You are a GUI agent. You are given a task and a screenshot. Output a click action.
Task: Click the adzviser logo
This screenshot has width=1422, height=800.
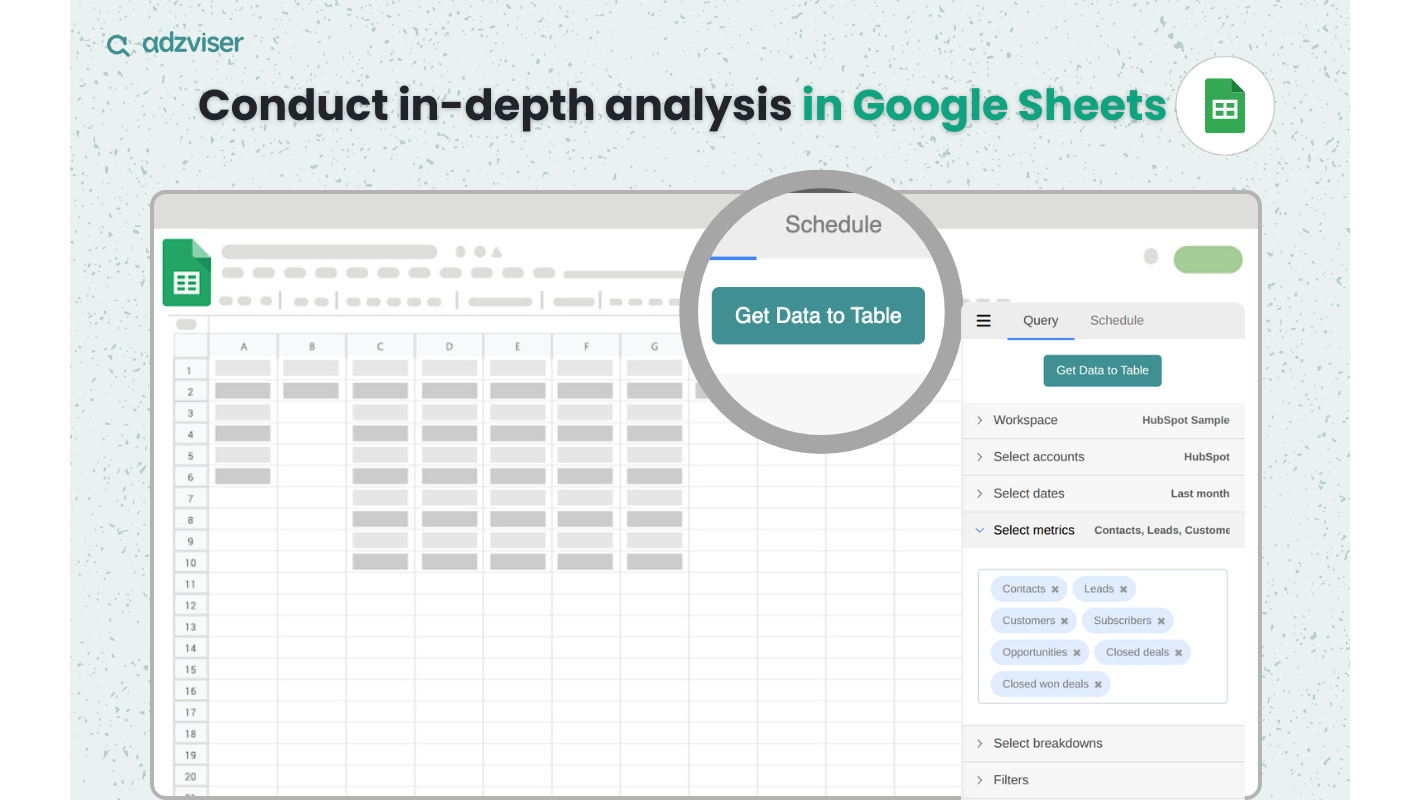175,44
